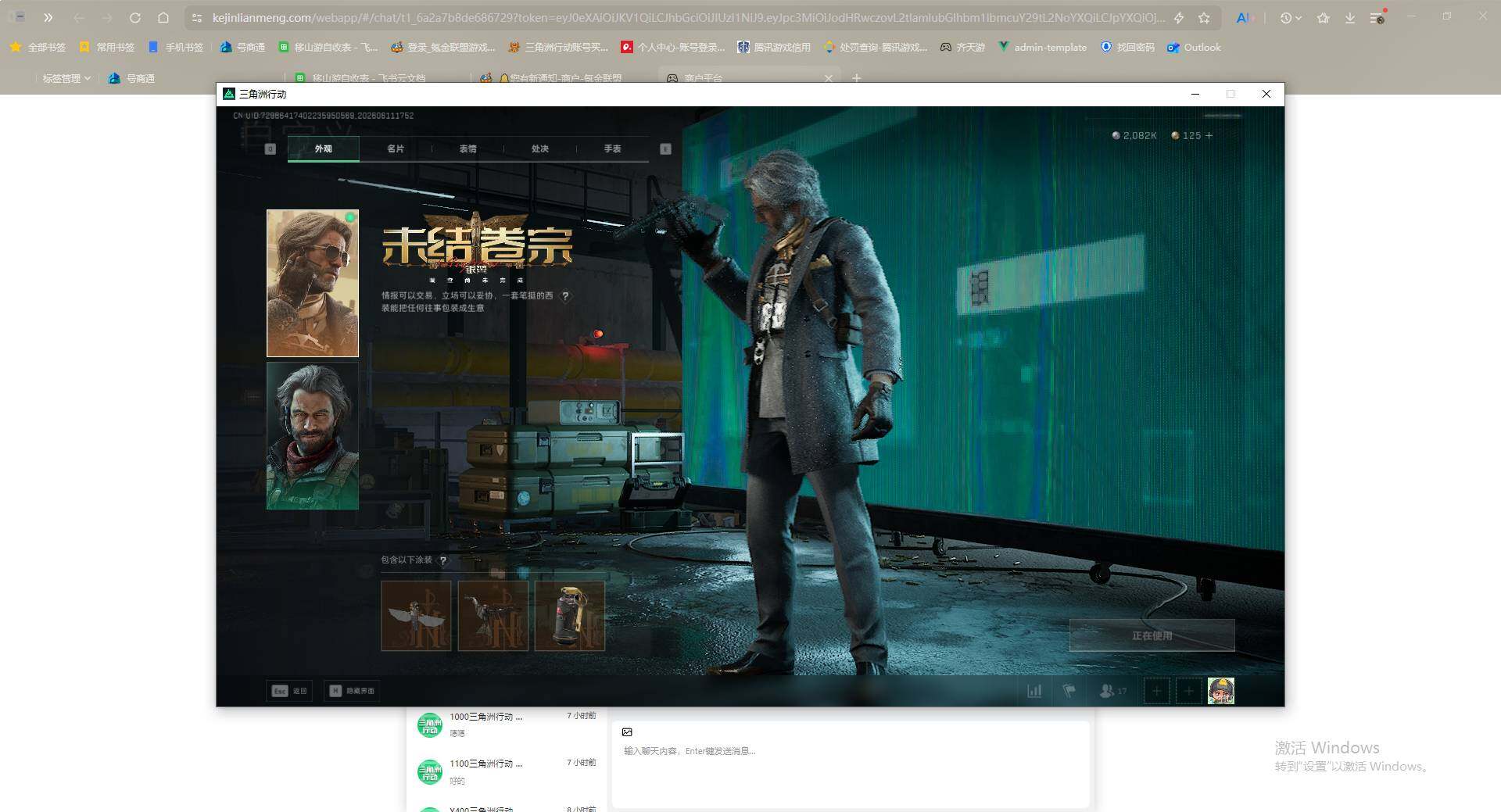
Task: Click the 三角洲行动 game window title icon
Action: 229,94
